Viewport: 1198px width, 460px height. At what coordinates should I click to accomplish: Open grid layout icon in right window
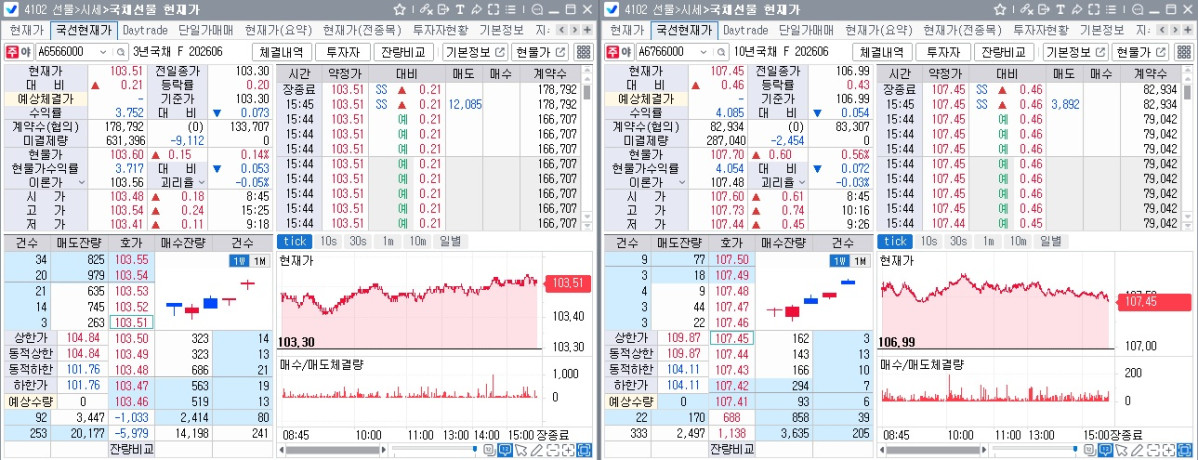point(1184,52)
